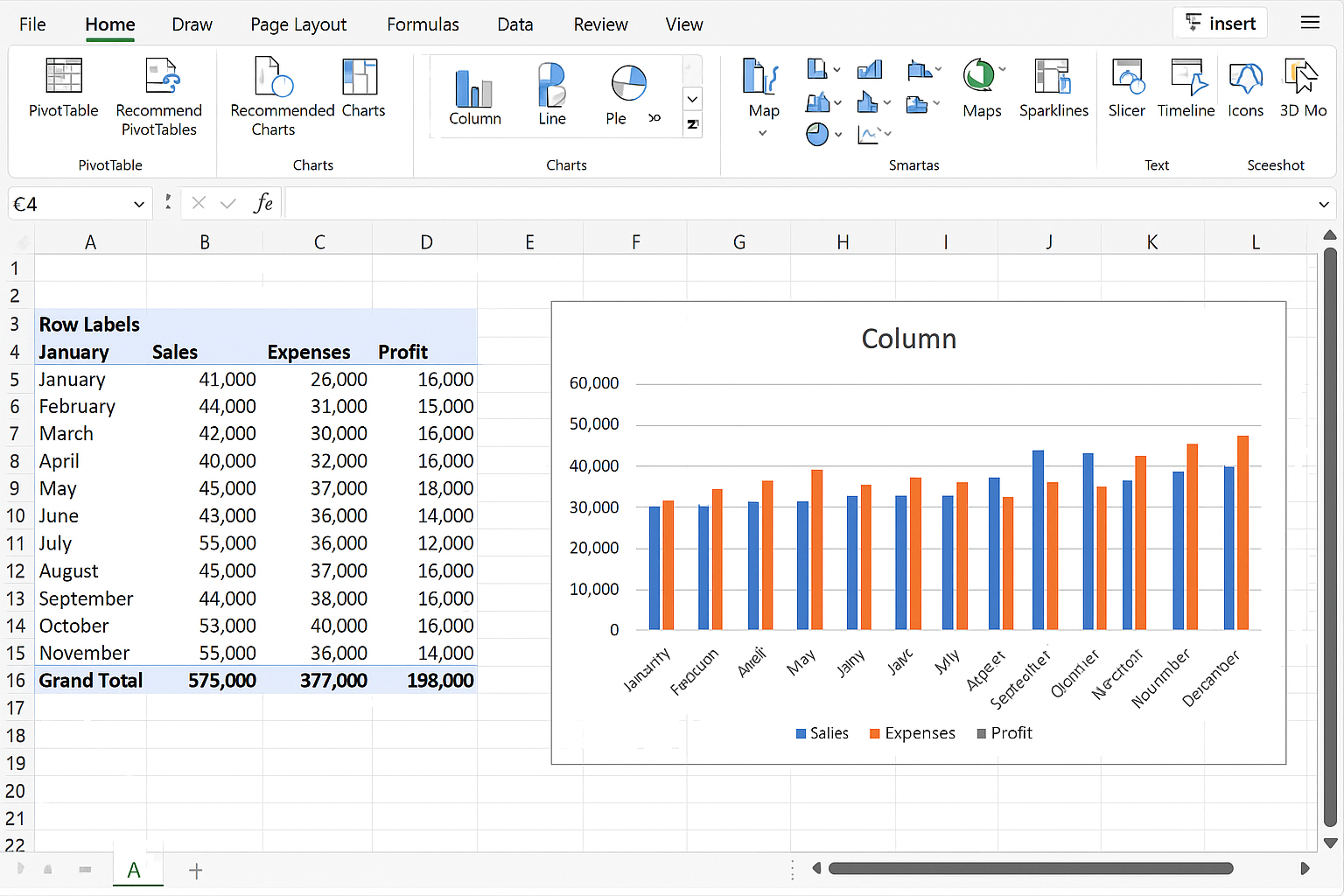Viewport: 1344px width, 896px height.
Task: Select the Row Labels header cell
Action: coord(89,325)
